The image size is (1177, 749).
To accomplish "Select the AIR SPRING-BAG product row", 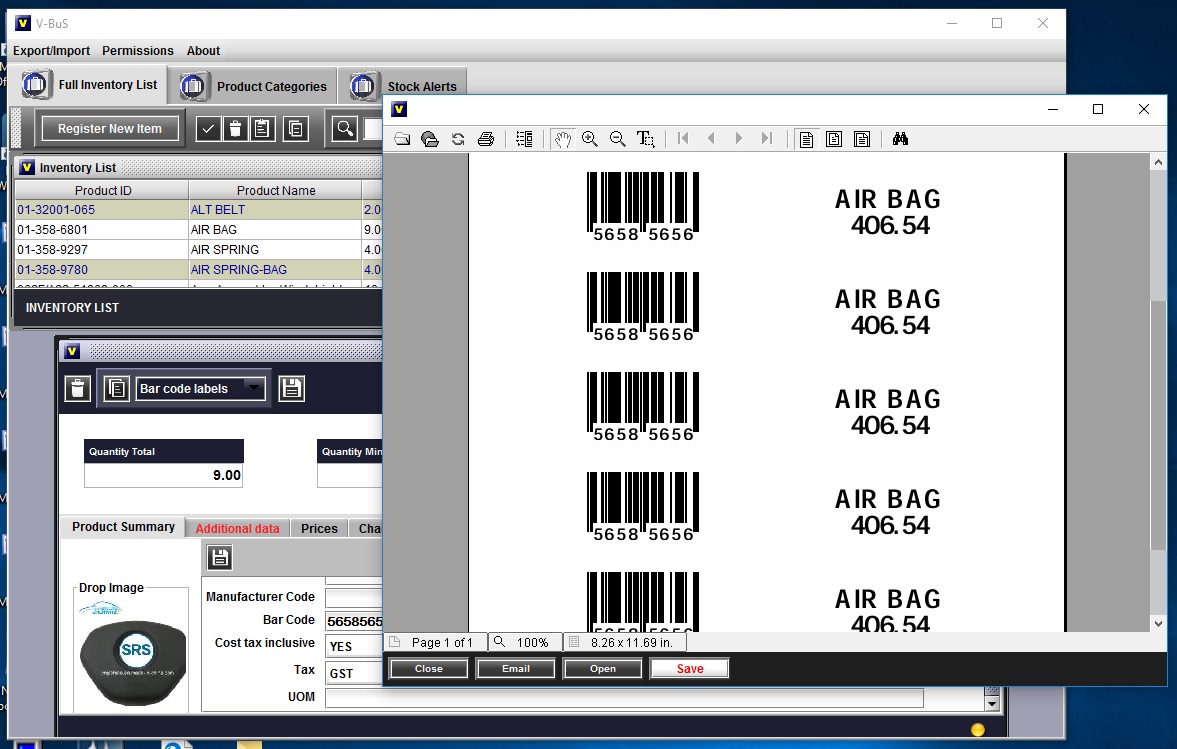I will point(198,269).
